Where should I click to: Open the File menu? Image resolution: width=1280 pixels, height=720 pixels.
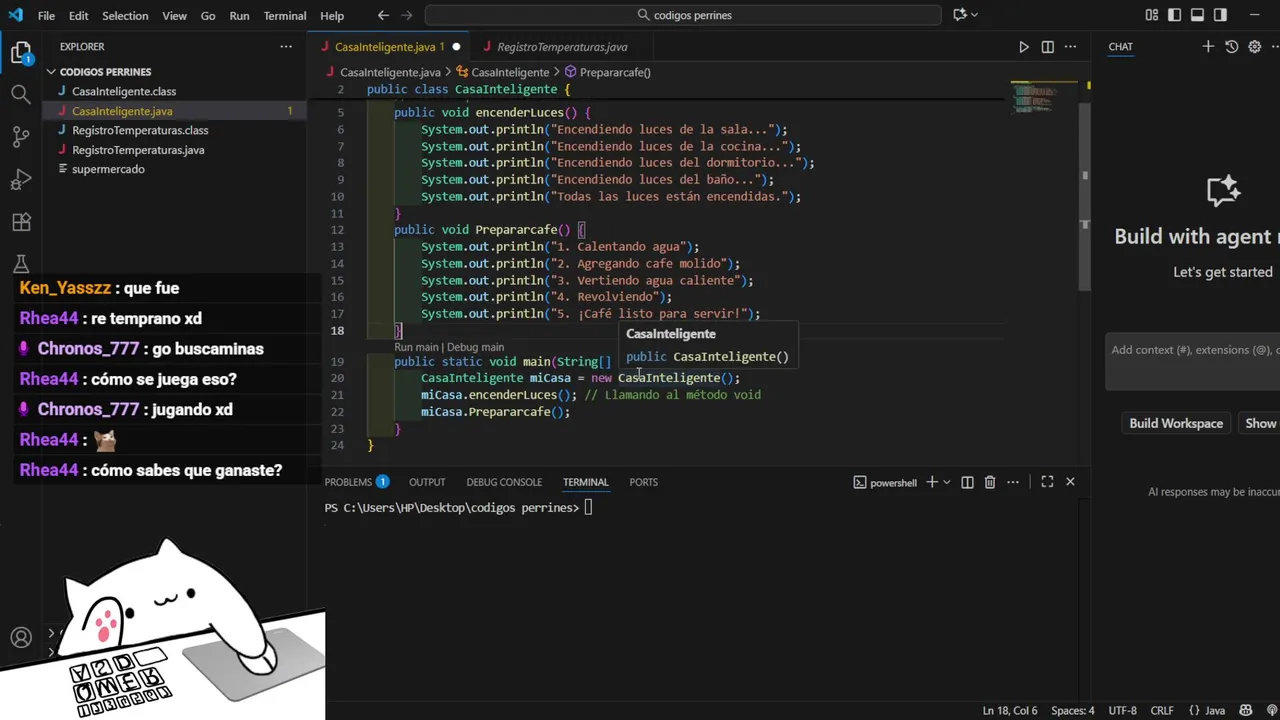click(x=47, y=16)
